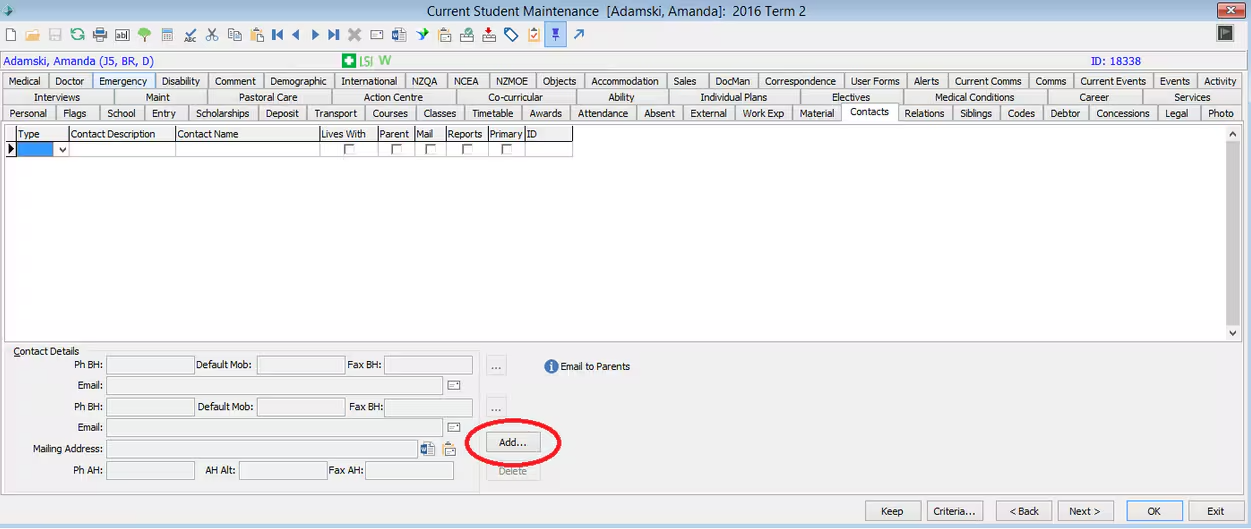Jump to last record arrow
Viewport: 1251px width, 529px height.
[x=334, y=35]
